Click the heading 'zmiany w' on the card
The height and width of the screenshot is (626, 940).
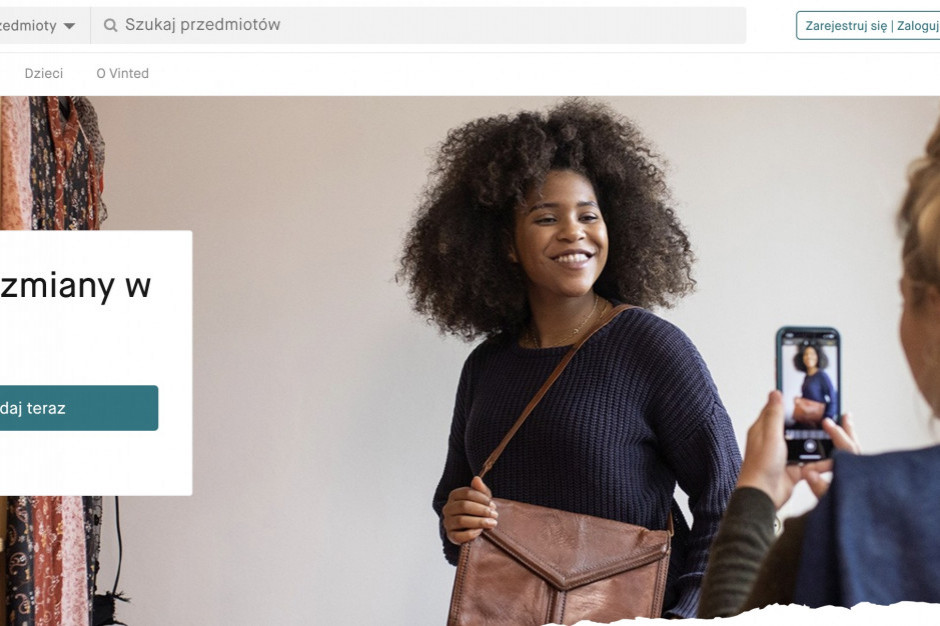(x=76, y=285)
